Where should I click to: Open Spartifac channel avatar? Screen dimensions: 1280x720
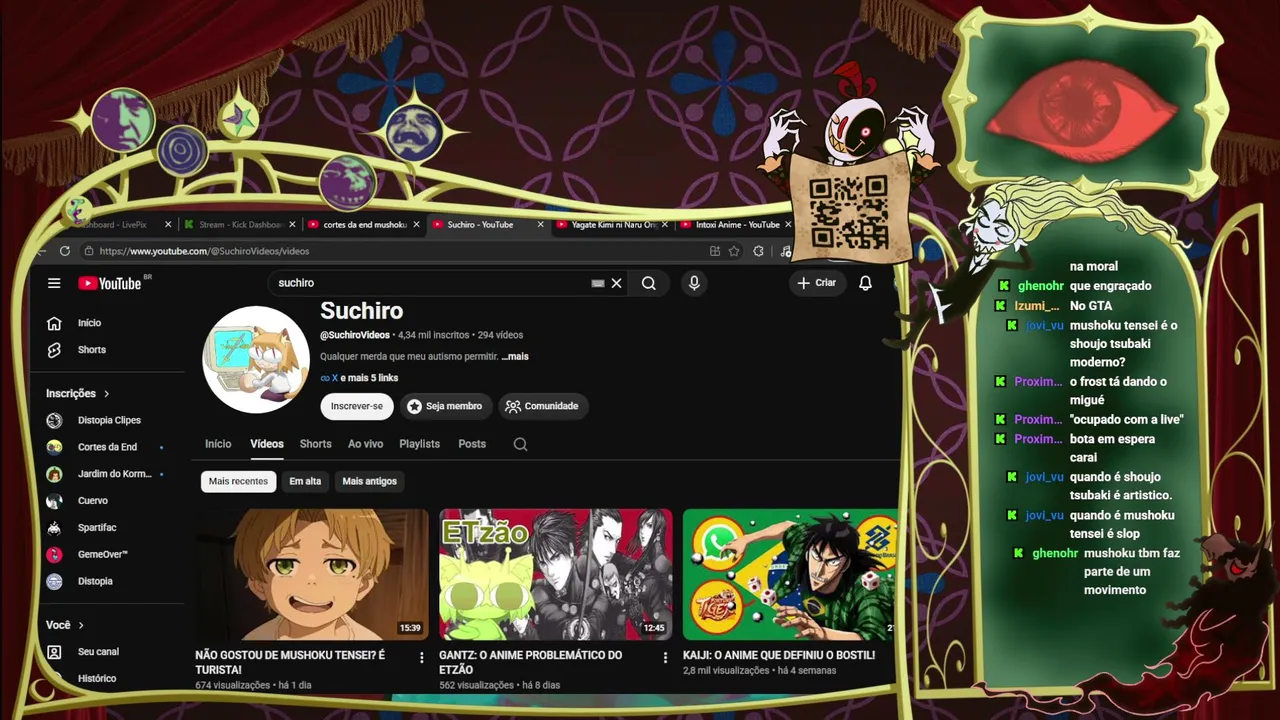tap(55, 527)
